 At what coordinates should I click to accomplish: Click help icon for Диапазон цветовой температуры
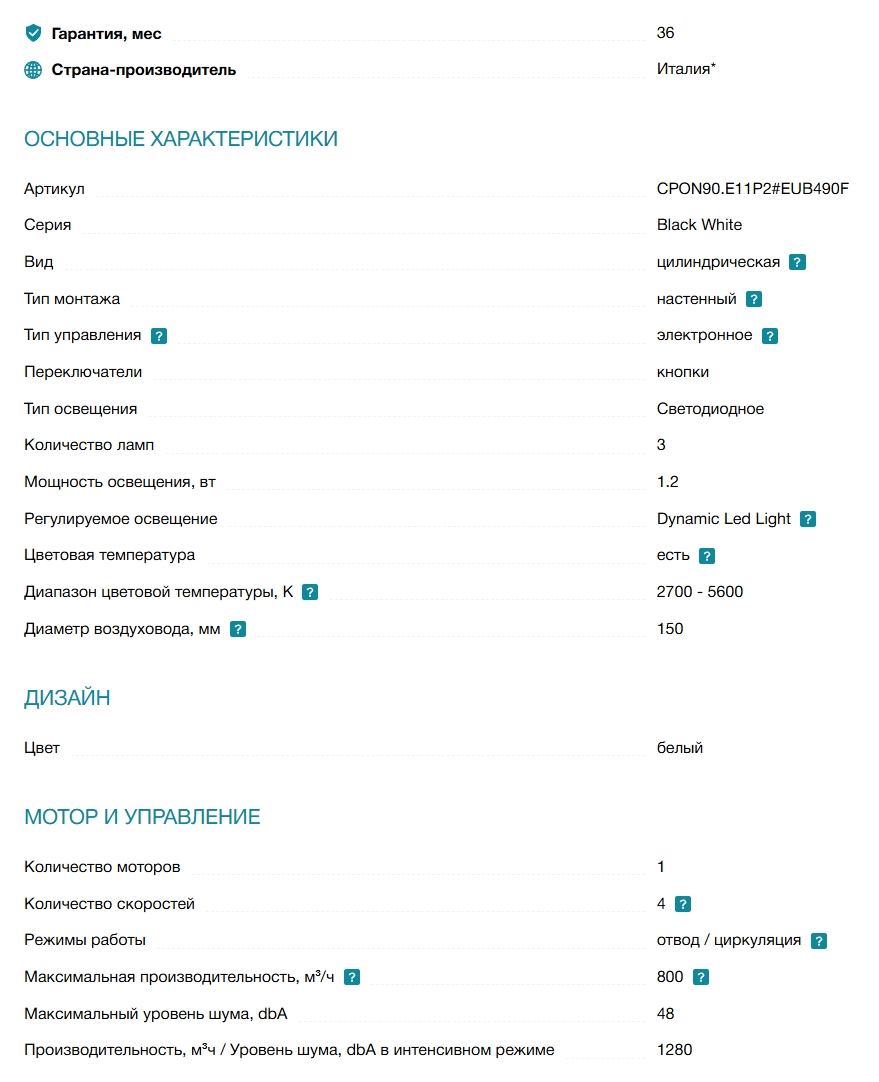point(310,592)
